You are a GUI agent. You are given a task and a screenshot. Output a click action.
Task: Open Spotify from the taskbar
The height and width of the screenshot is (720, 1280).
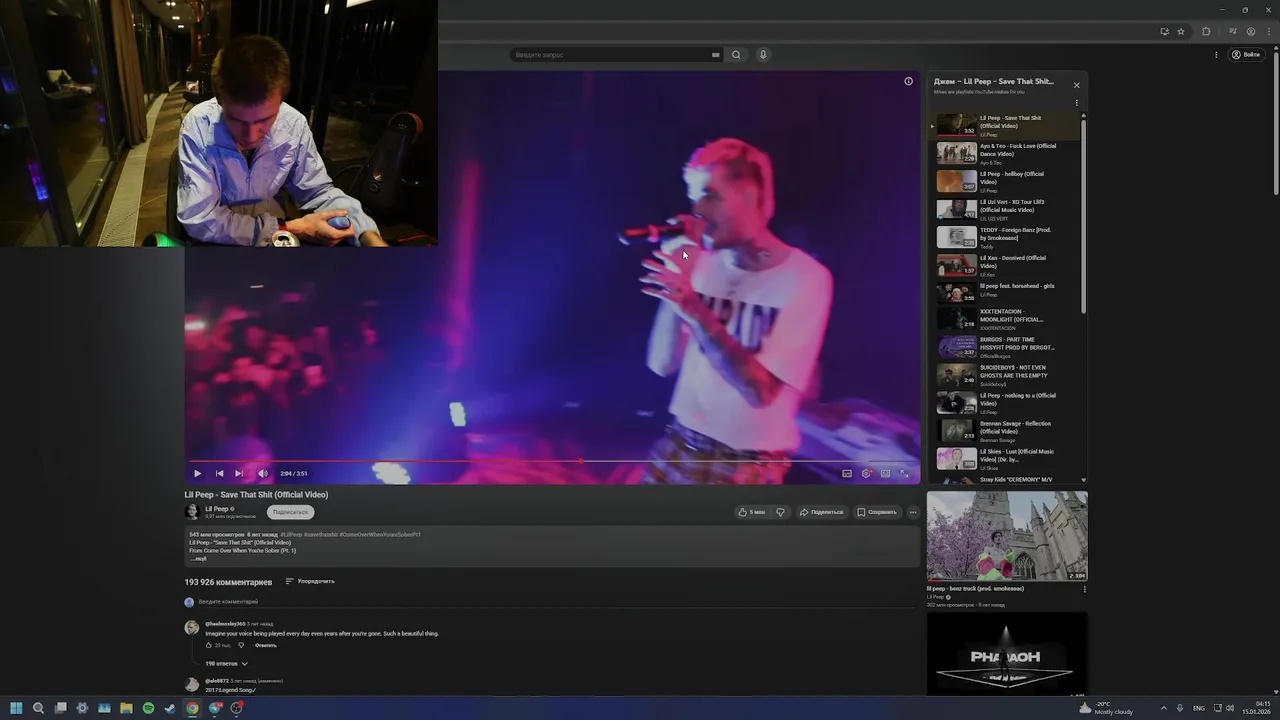click(x=148, y=708)
